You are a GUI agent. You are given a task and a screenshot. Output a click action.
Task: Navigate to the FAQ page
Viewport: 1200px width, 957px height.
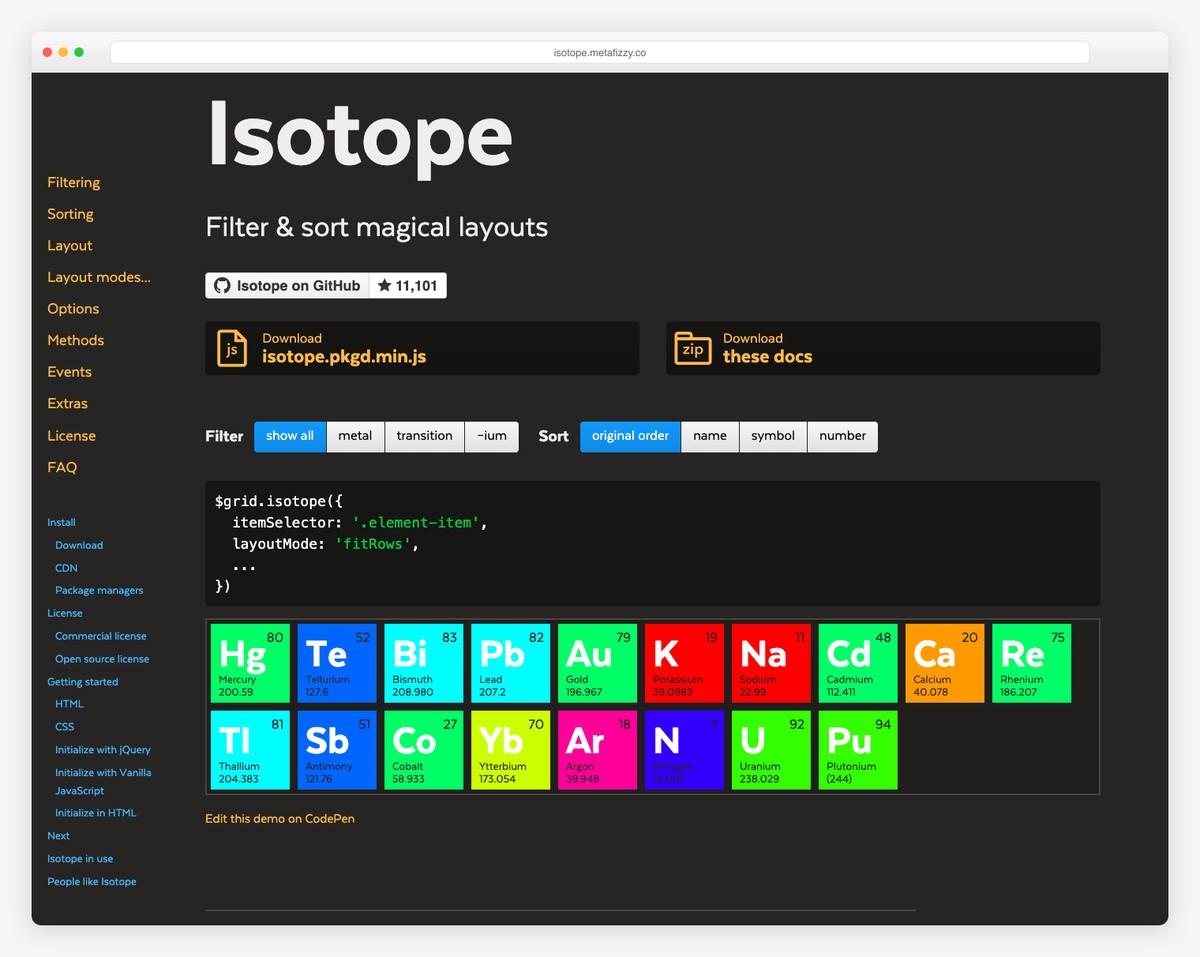[x=60, y=467]
